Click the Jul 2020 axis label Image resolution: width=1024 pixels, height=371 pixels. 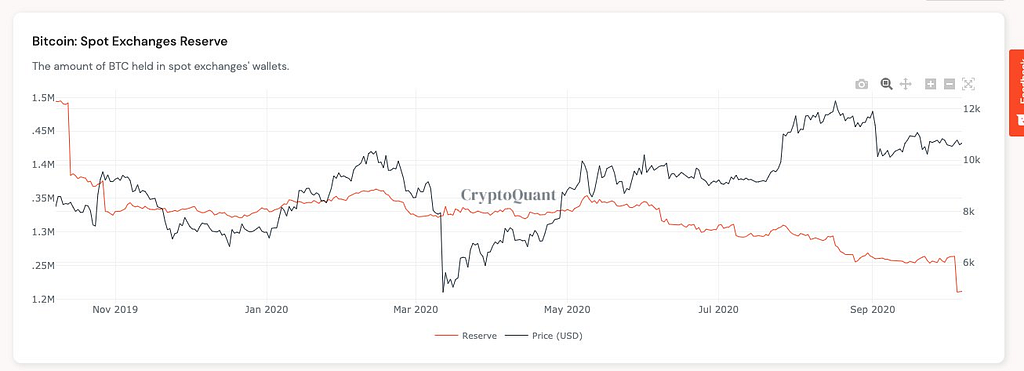[x=718, y=309]
